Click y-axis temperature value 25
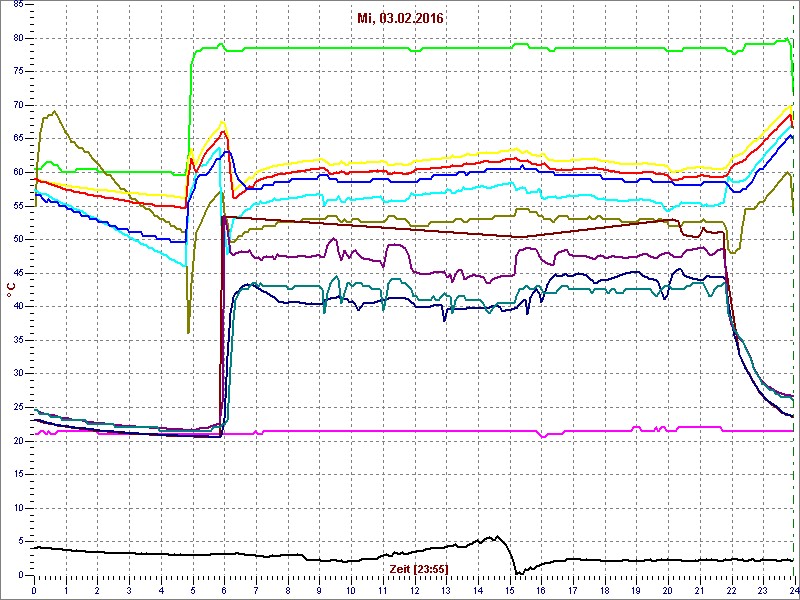Image resolution: width=800 pixels, height=600 pixels. point(16,408)
